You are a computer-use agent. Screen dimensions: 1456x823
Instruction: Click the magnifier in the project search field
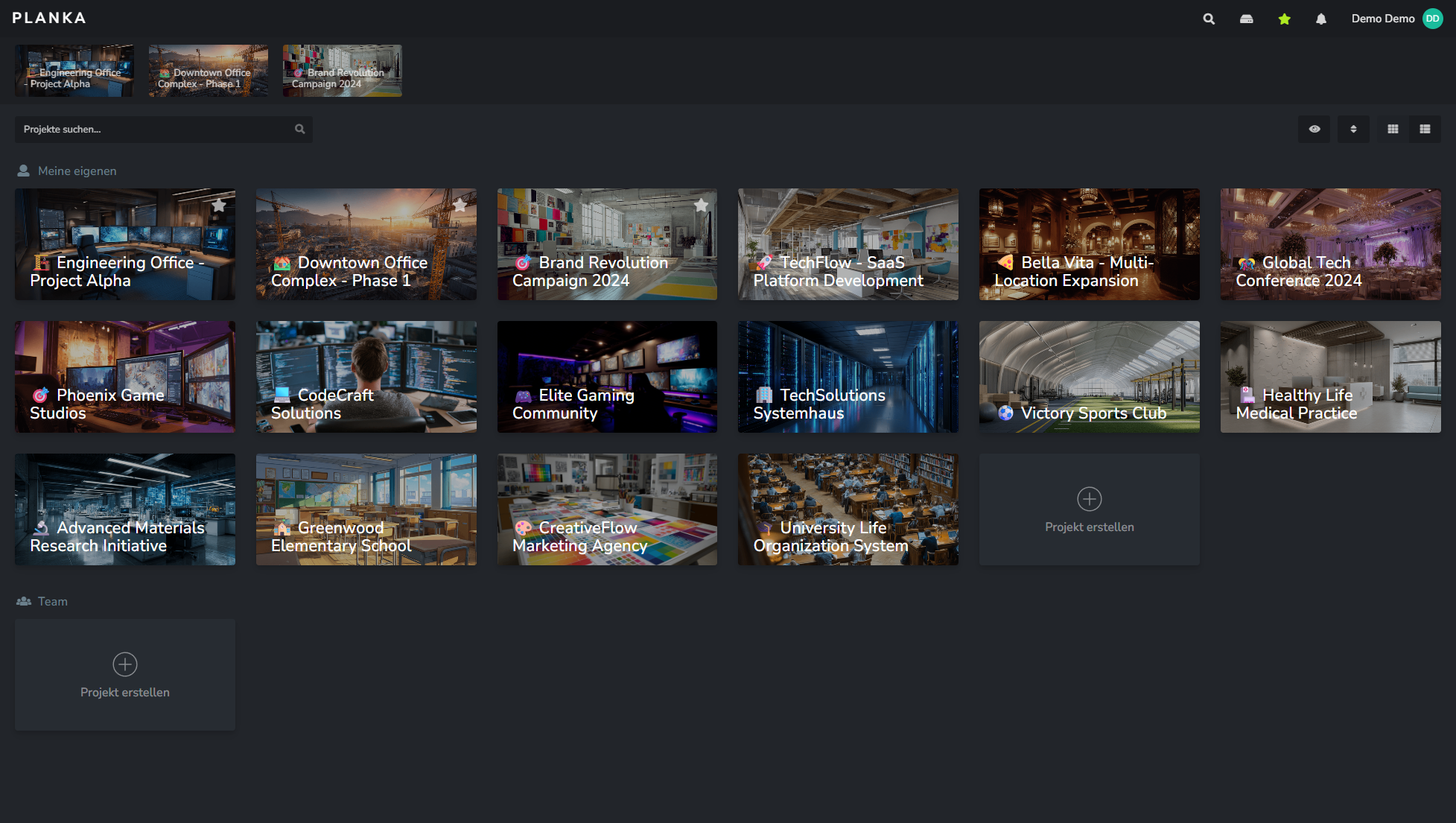[299, 129]
